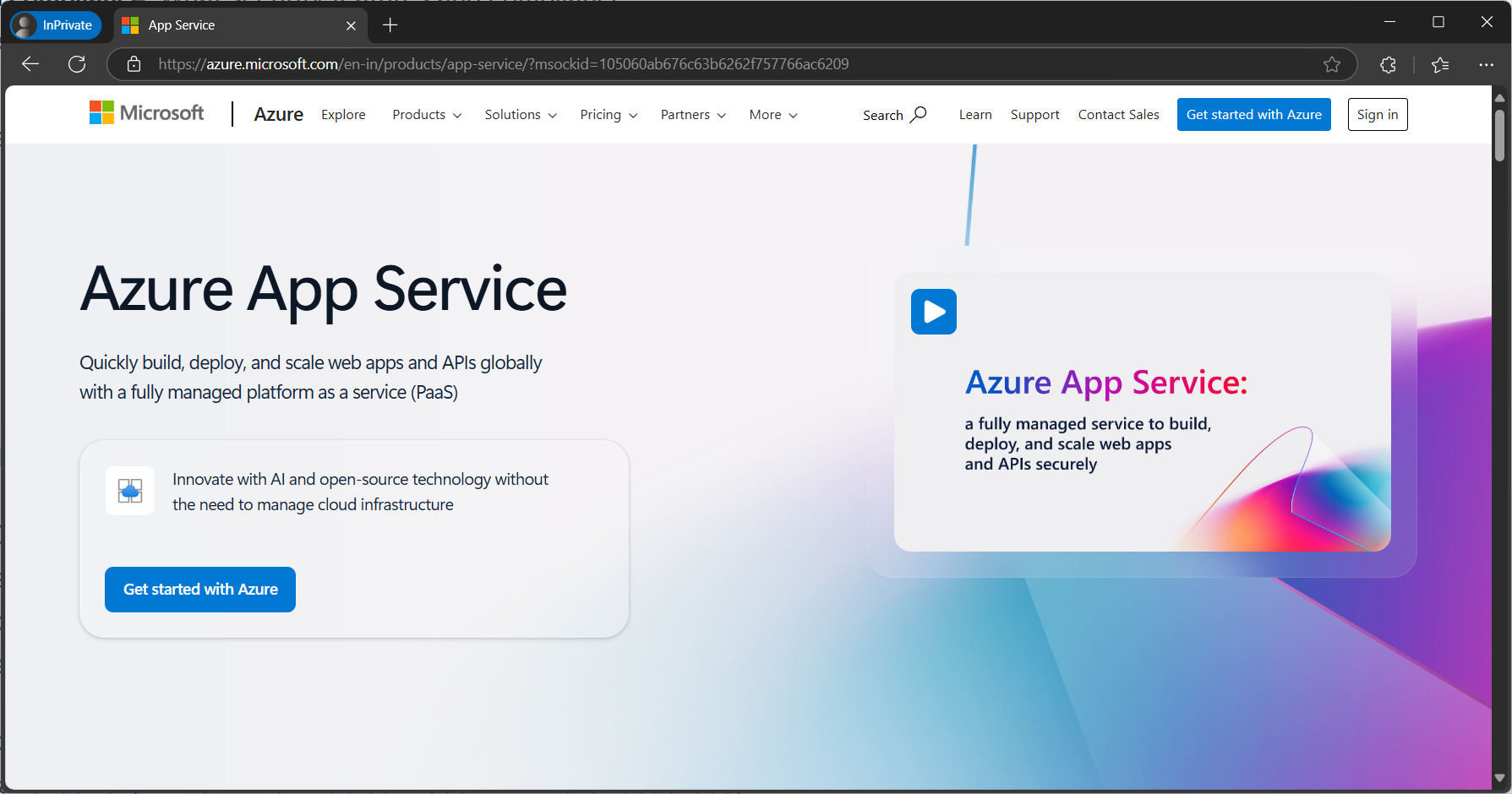Click the search magnifier icon

(x=919, y=114)
